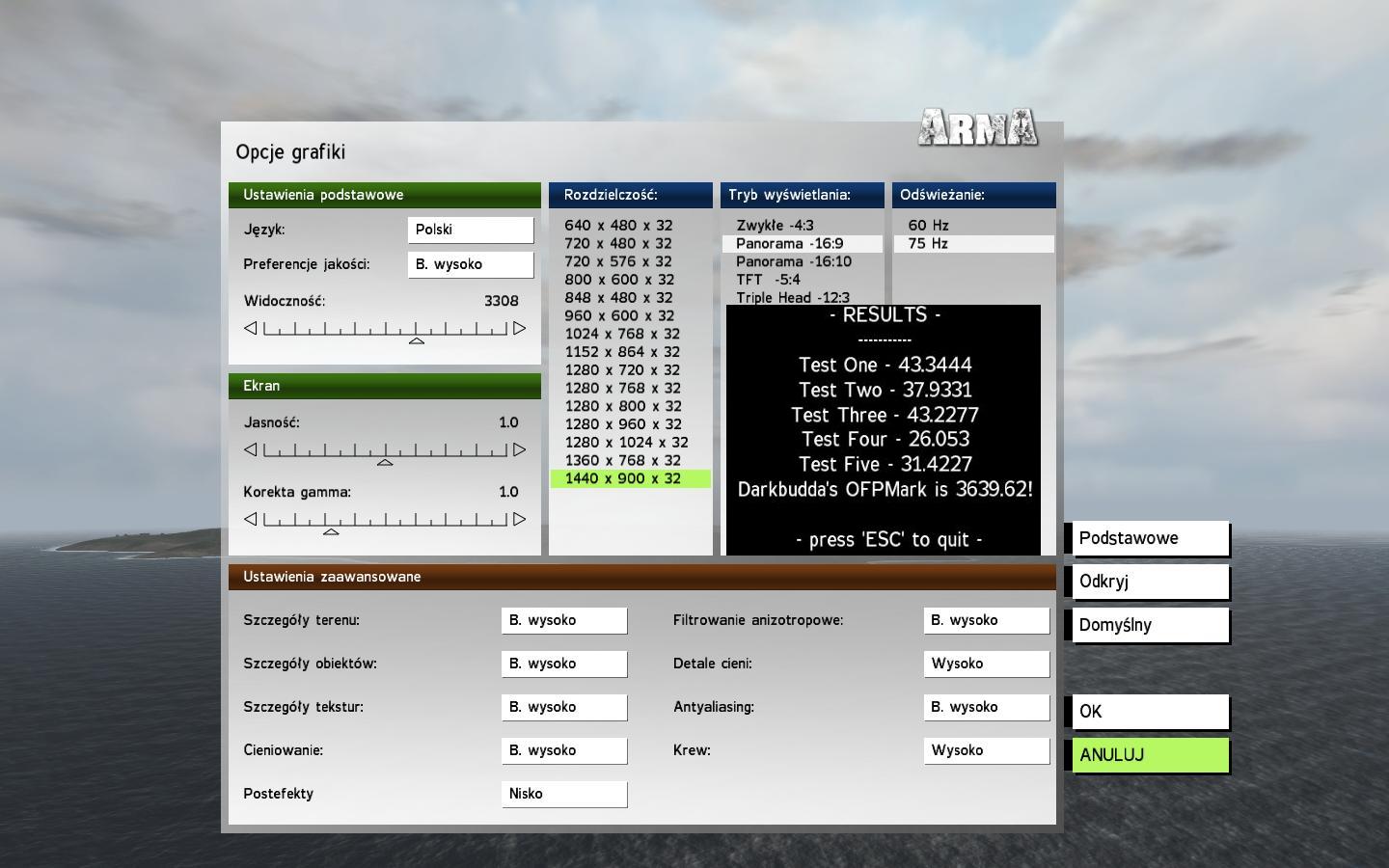Open the Preferencje jakości dropdown
Screen dimensions: 1389x868
click(x=470, y=264)
